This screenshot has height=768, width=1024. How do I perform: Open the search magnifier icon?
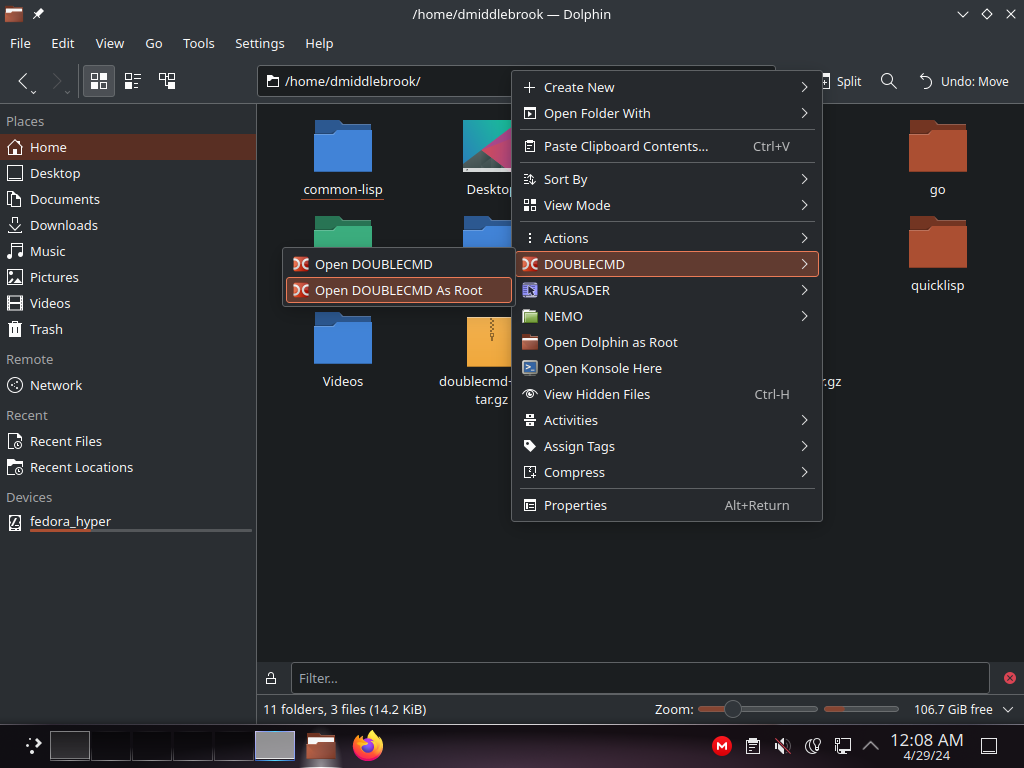pyautogui.click(x=888, y=81)
